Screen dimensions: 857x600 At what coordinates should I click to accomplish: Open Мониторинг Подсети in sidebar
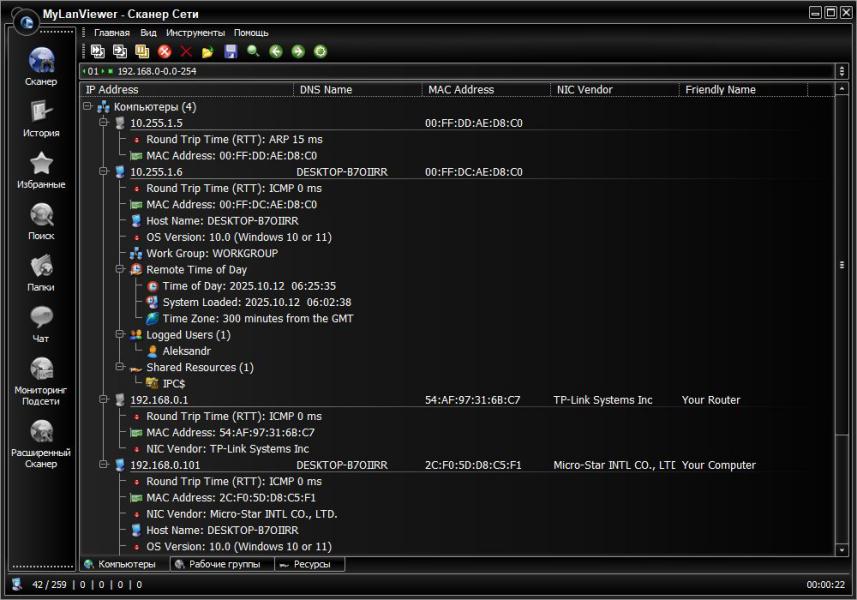41,381
